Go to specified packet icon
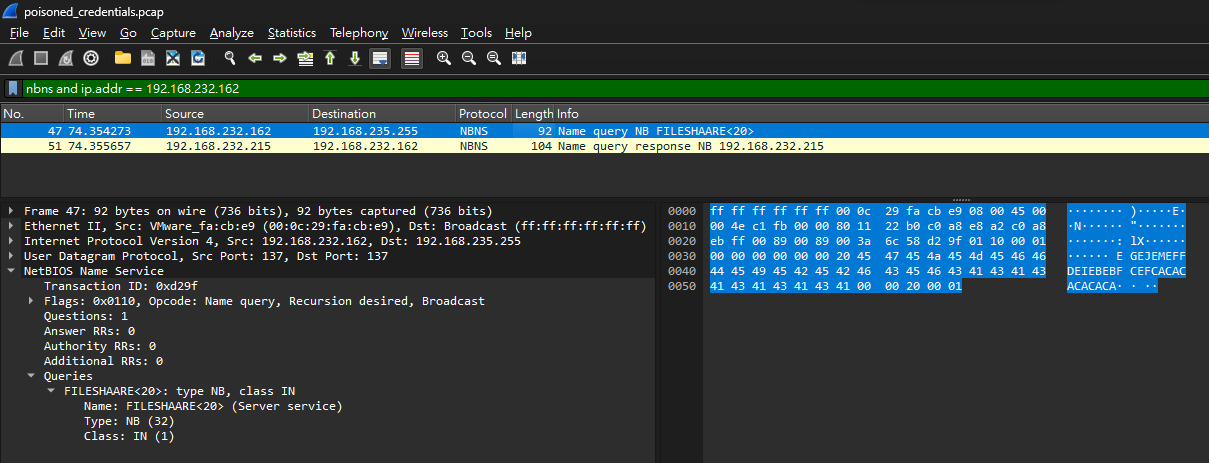The width and height of the screenshot is (1209, 463). pyautogui.click(x=305, y=58)
